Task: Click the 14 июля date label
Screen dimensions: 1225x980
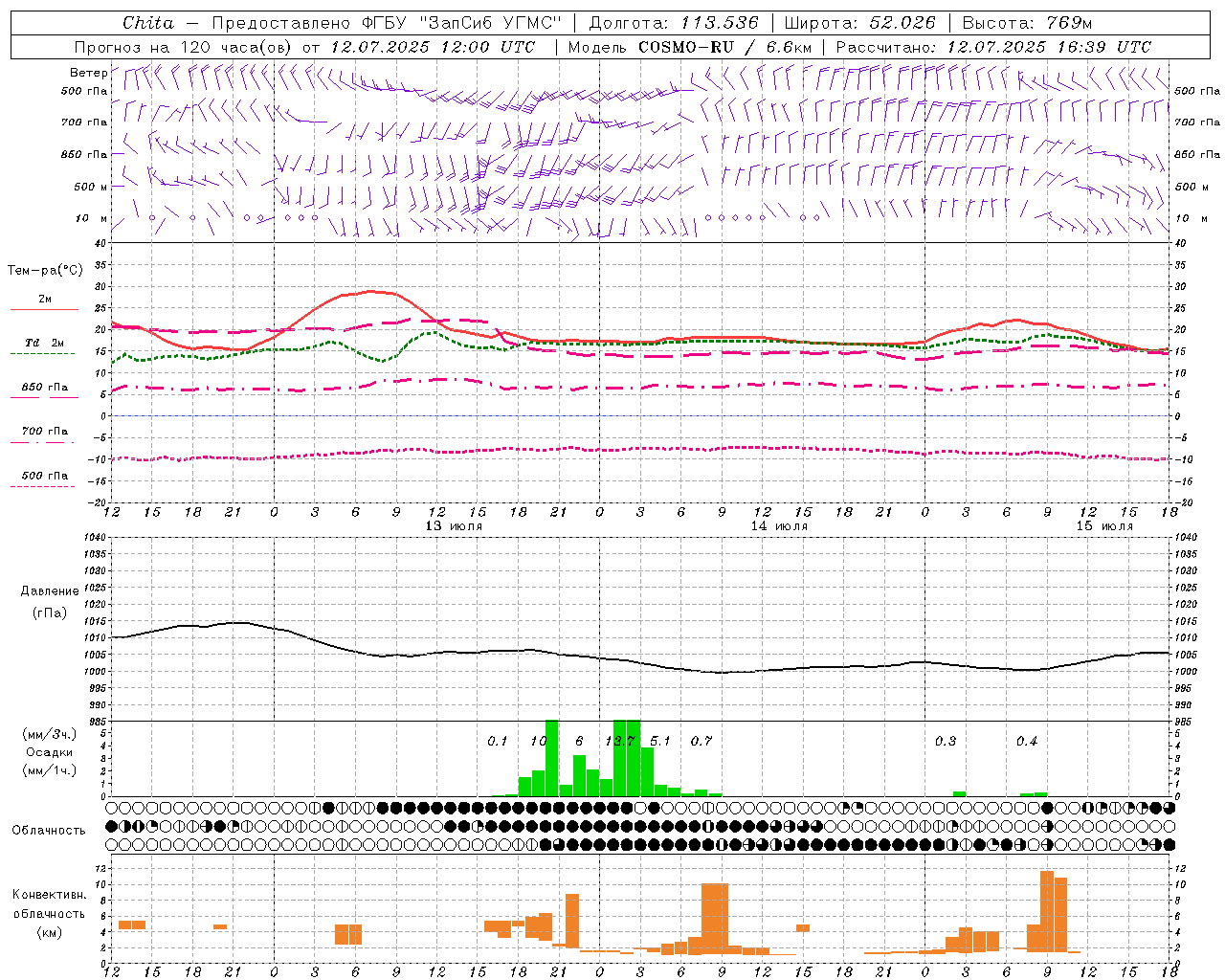Action: pos(779,526)
